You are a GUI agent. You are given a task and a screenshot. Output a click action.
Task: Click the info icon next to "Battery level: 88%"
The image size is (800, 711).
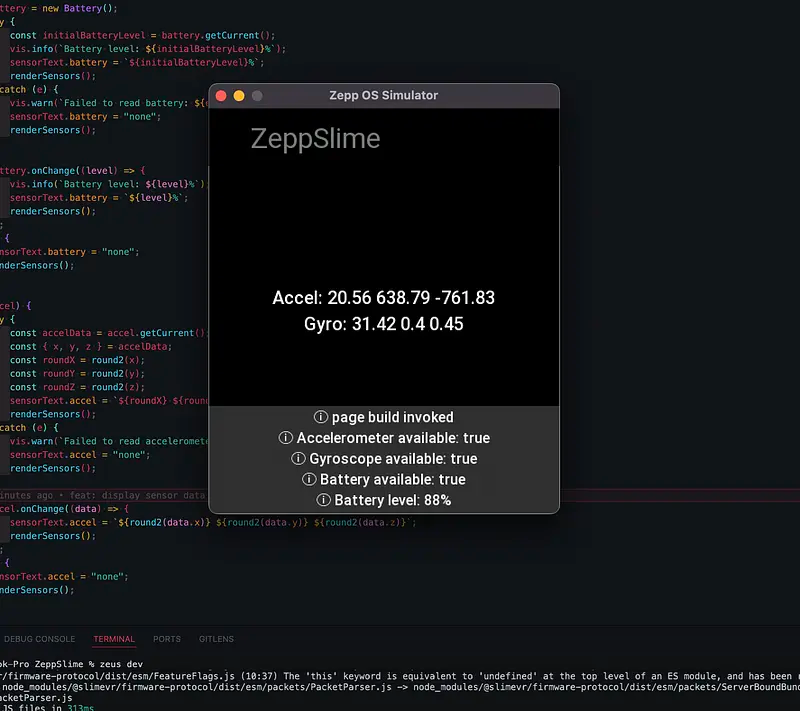click(x=323, y=500)
